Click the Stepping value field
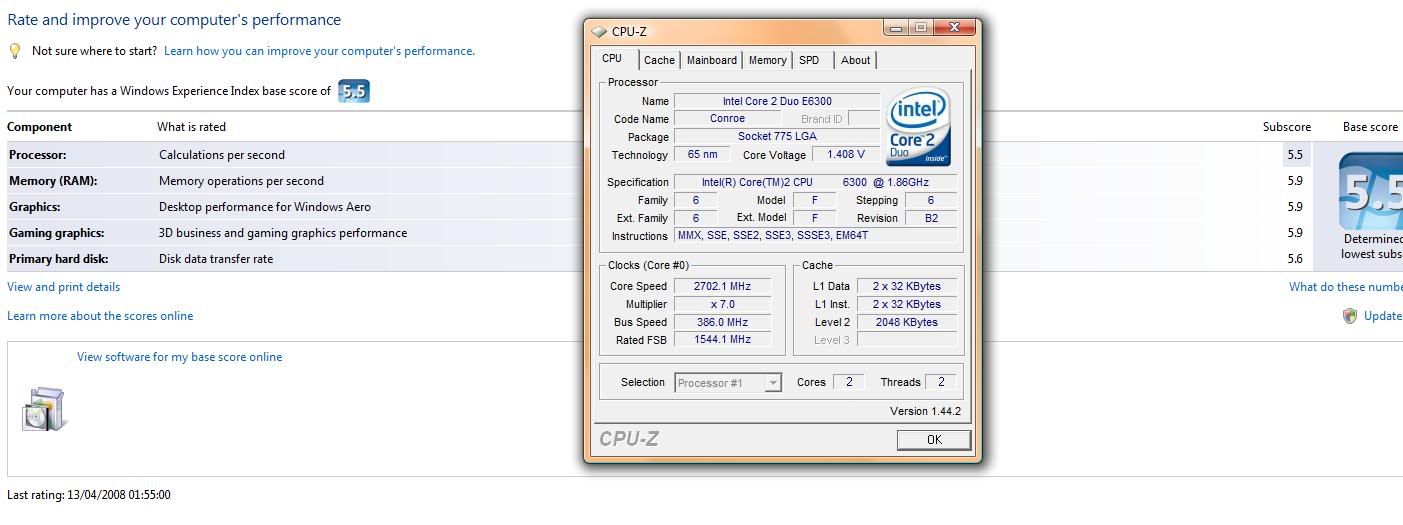 pos(931,200)
